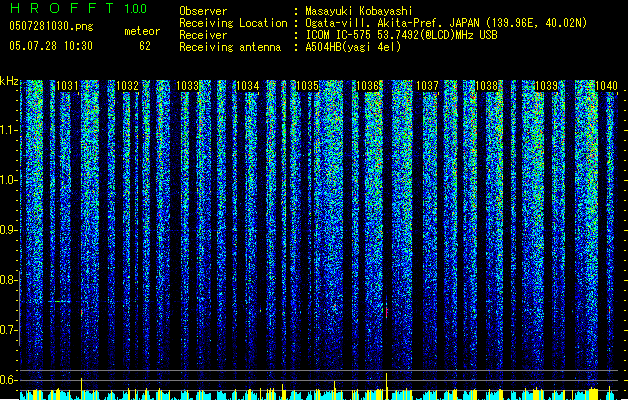Image resolution: width=629 pixels, height=400 pixels.
Task: Click the red meteor echo below the 1036 marker
Action: coord(386,311)
